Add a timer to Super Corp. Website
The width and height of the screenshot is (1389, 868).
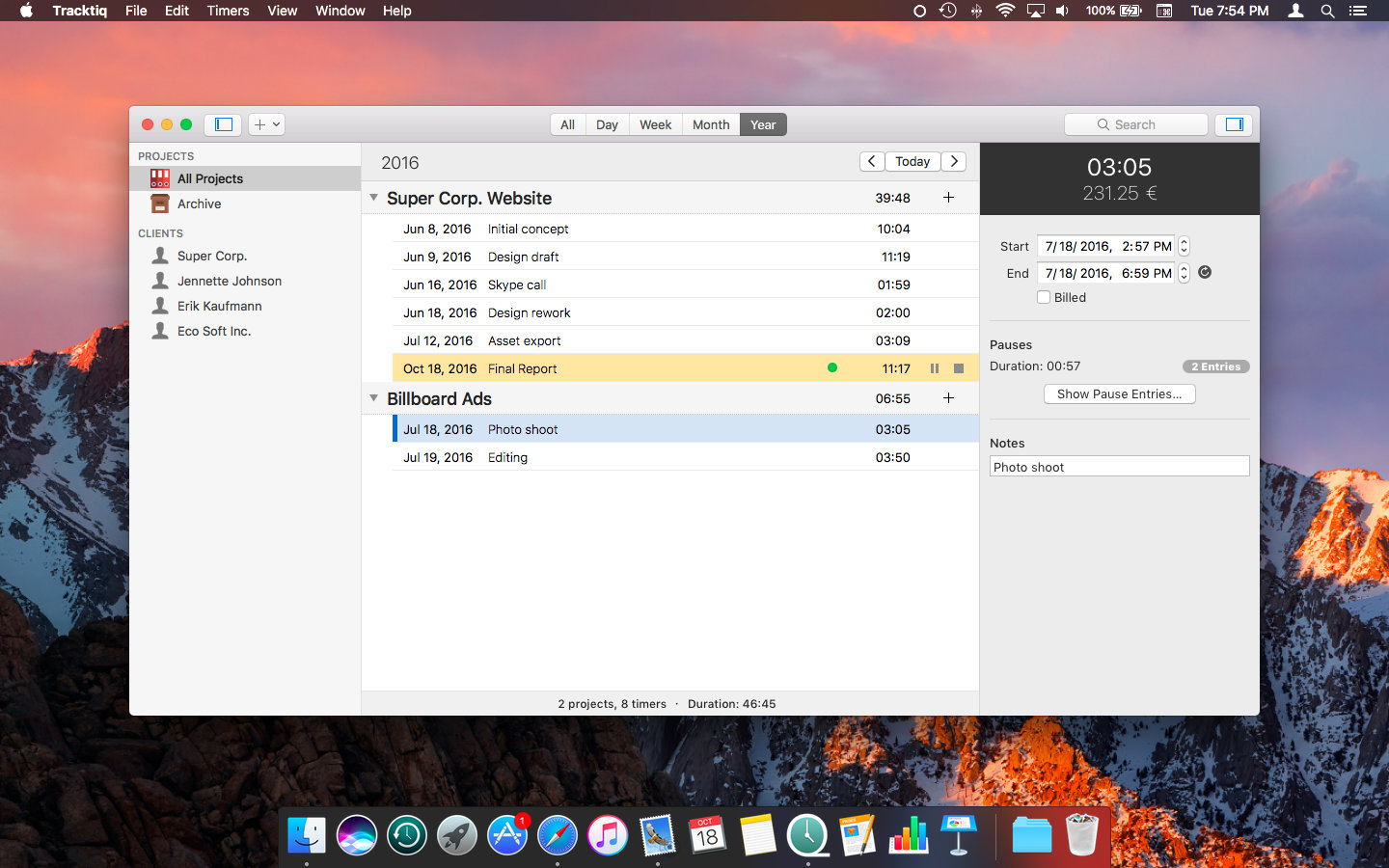pyautogui.click(x=948, y=197)
